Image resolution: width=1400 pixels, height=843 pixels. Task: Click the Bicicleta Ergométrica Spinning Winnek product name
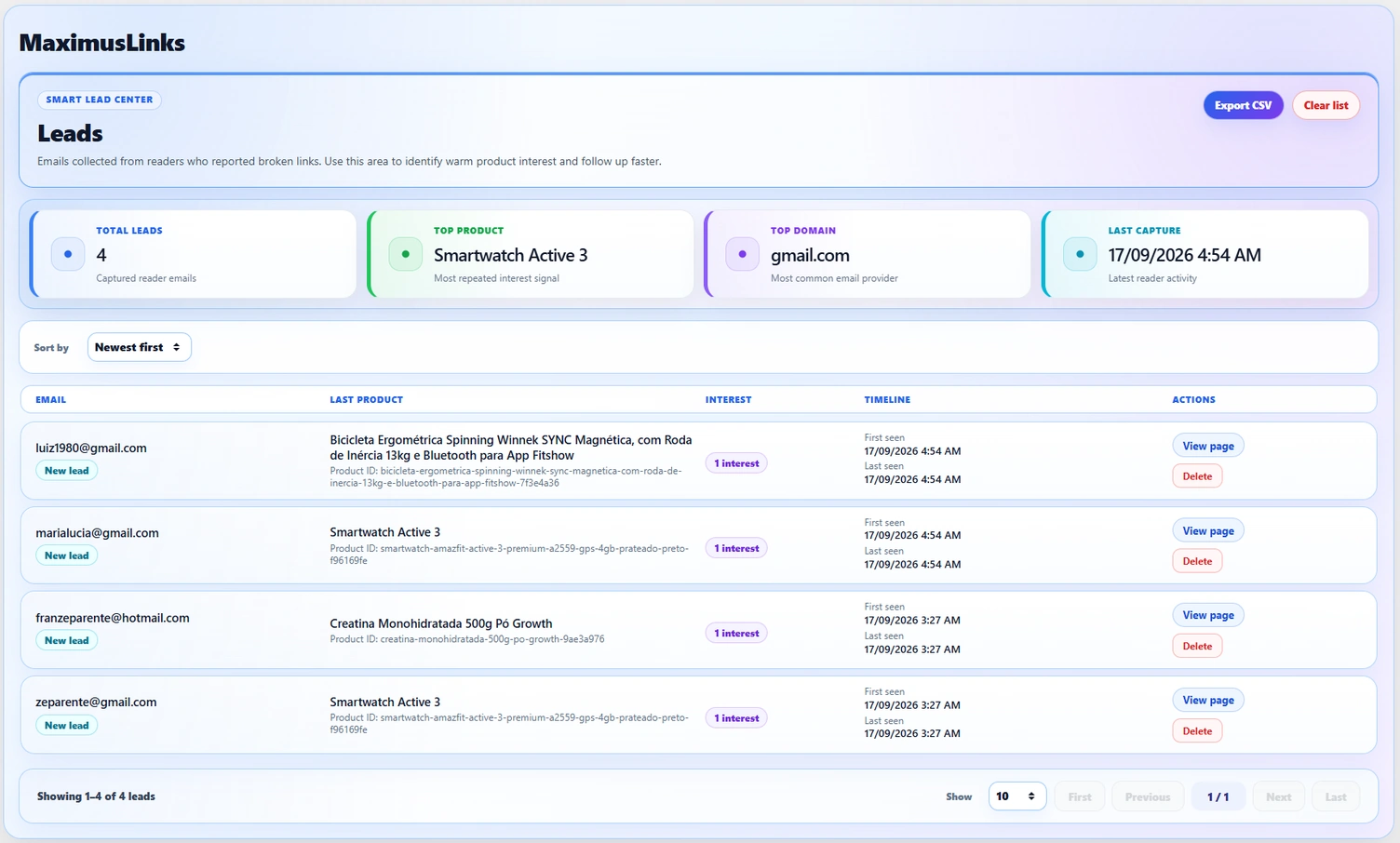tap(511, 448)
